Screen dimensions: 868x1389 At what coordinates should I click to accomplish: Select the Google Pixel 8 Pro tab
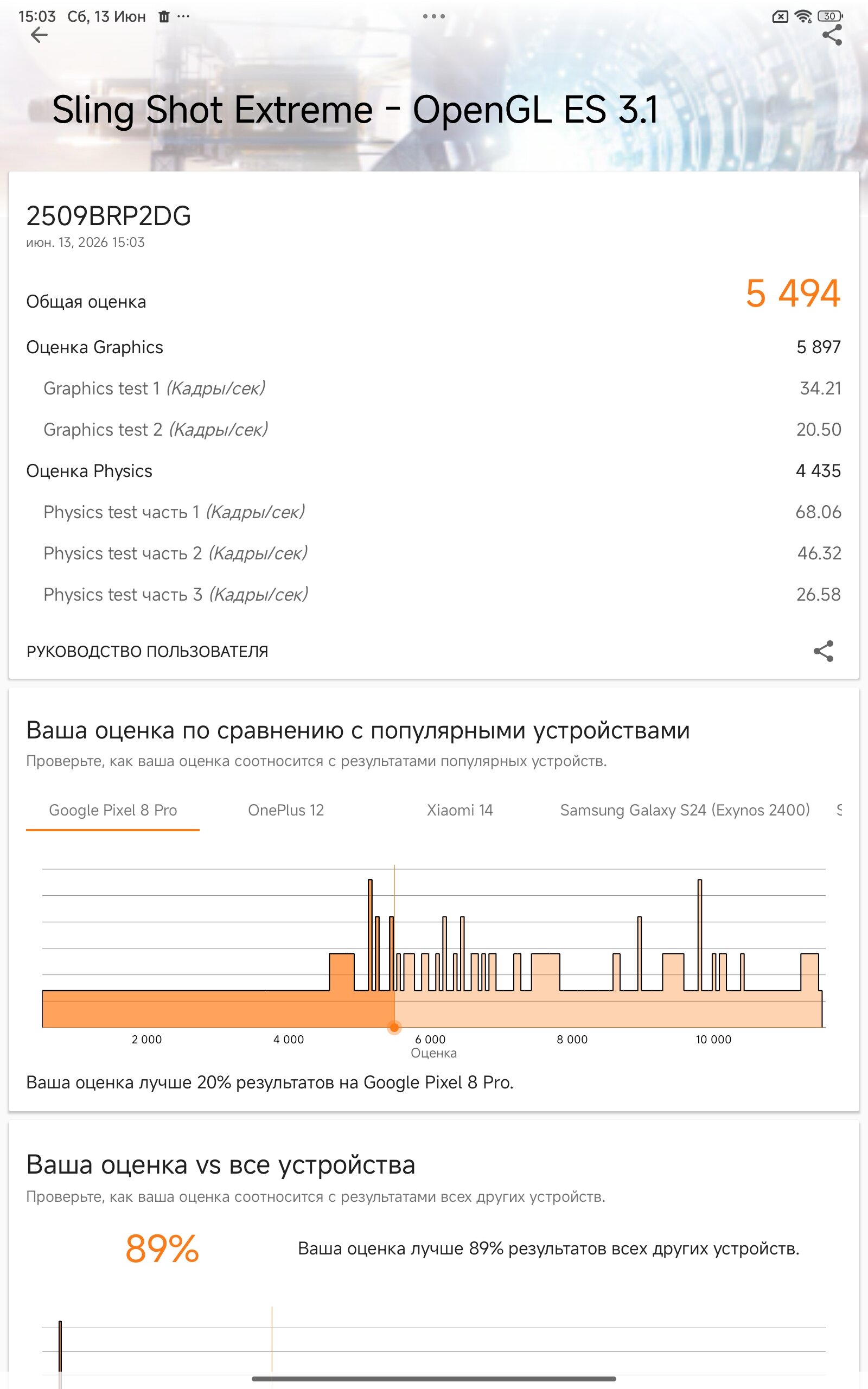point(112,810)
